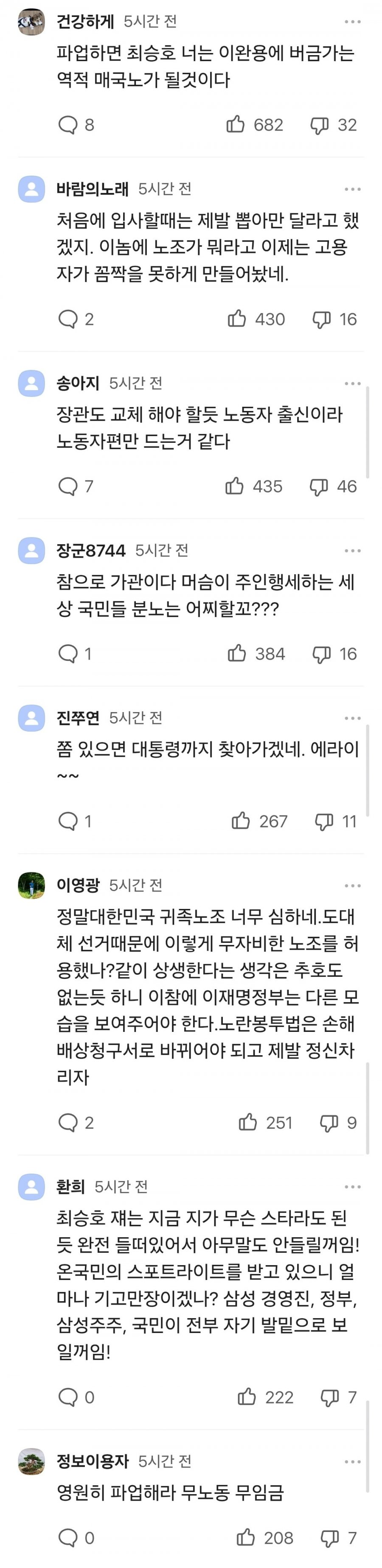Open 정보이용자's profile picture
Viewport: 382px width, 1568px height.
pos(31,1461)
